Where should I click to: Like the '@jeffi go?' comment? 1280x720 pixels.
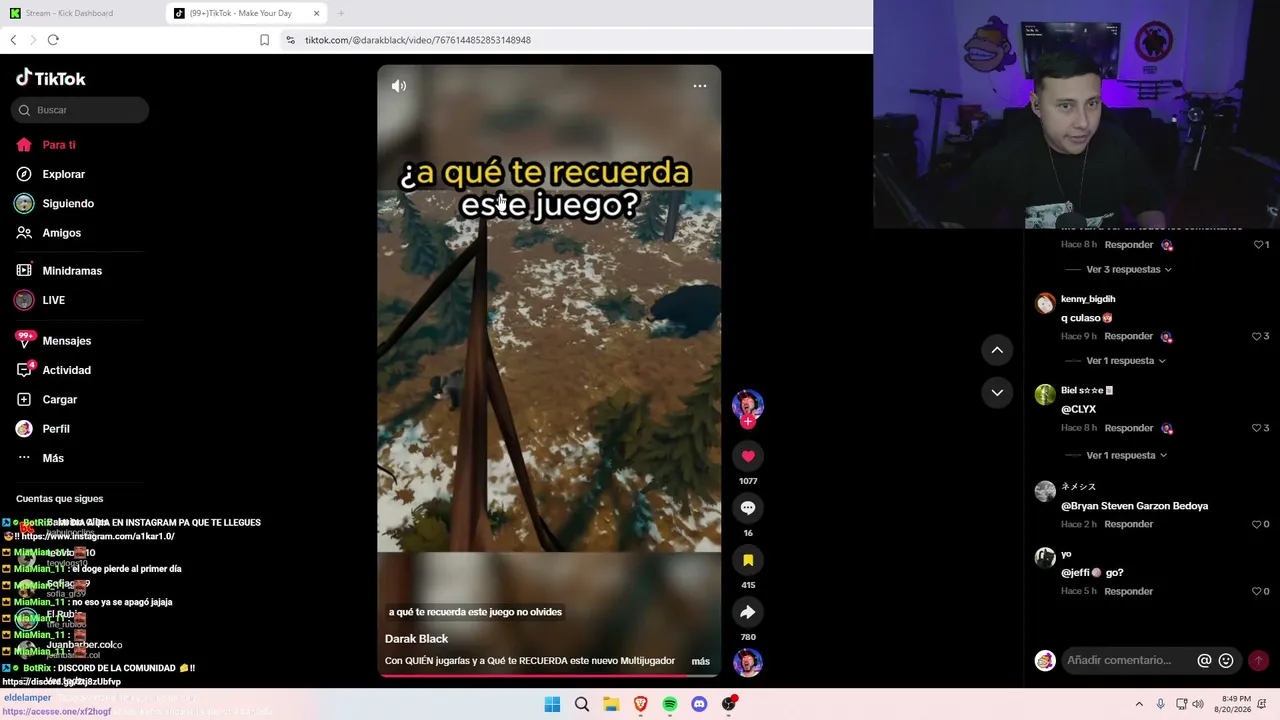(x=1257, y=591)
